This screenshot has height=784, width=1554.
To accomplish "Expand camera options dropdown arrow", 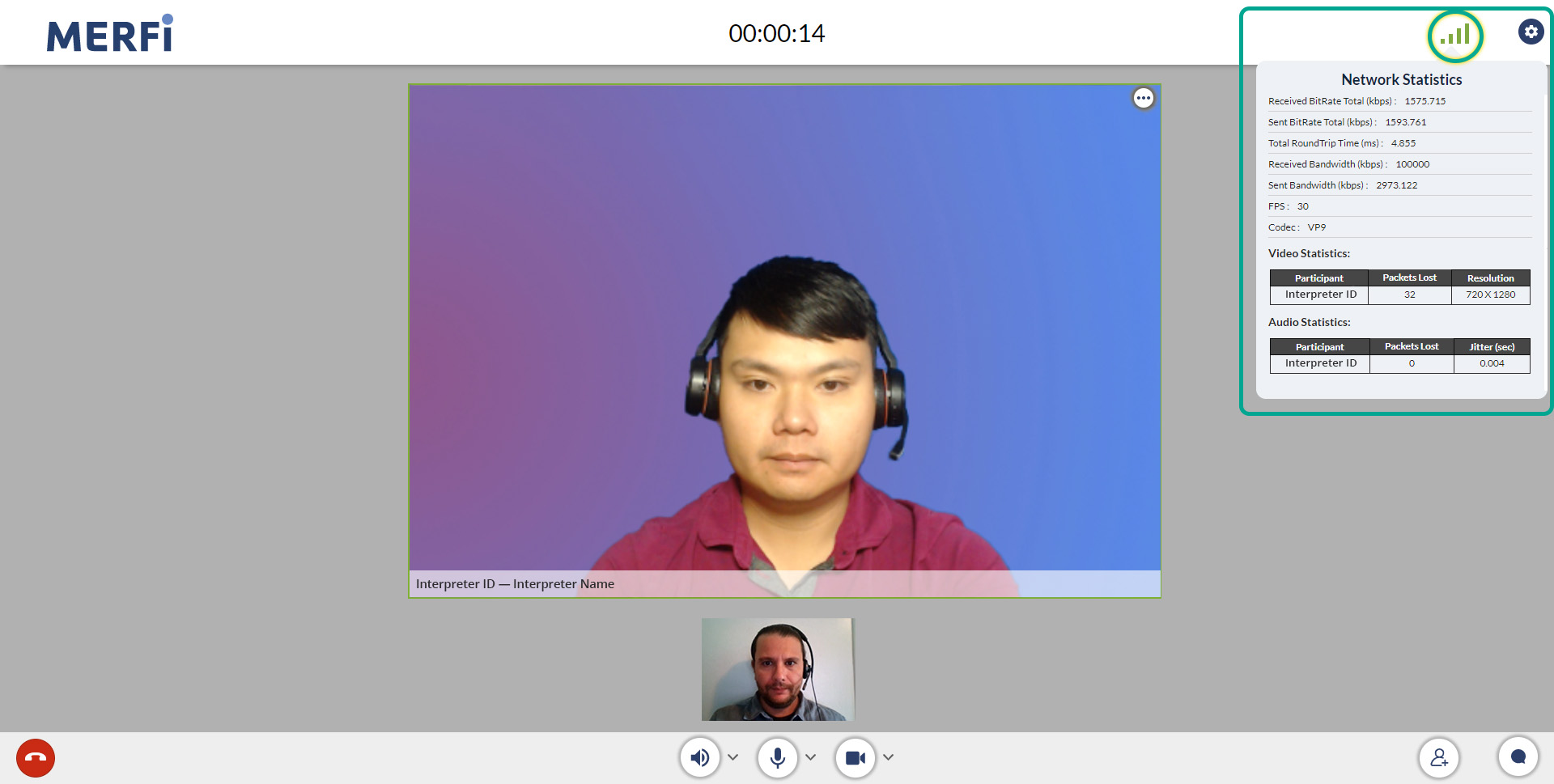I will pyautogui.click(x=889, y=757).
